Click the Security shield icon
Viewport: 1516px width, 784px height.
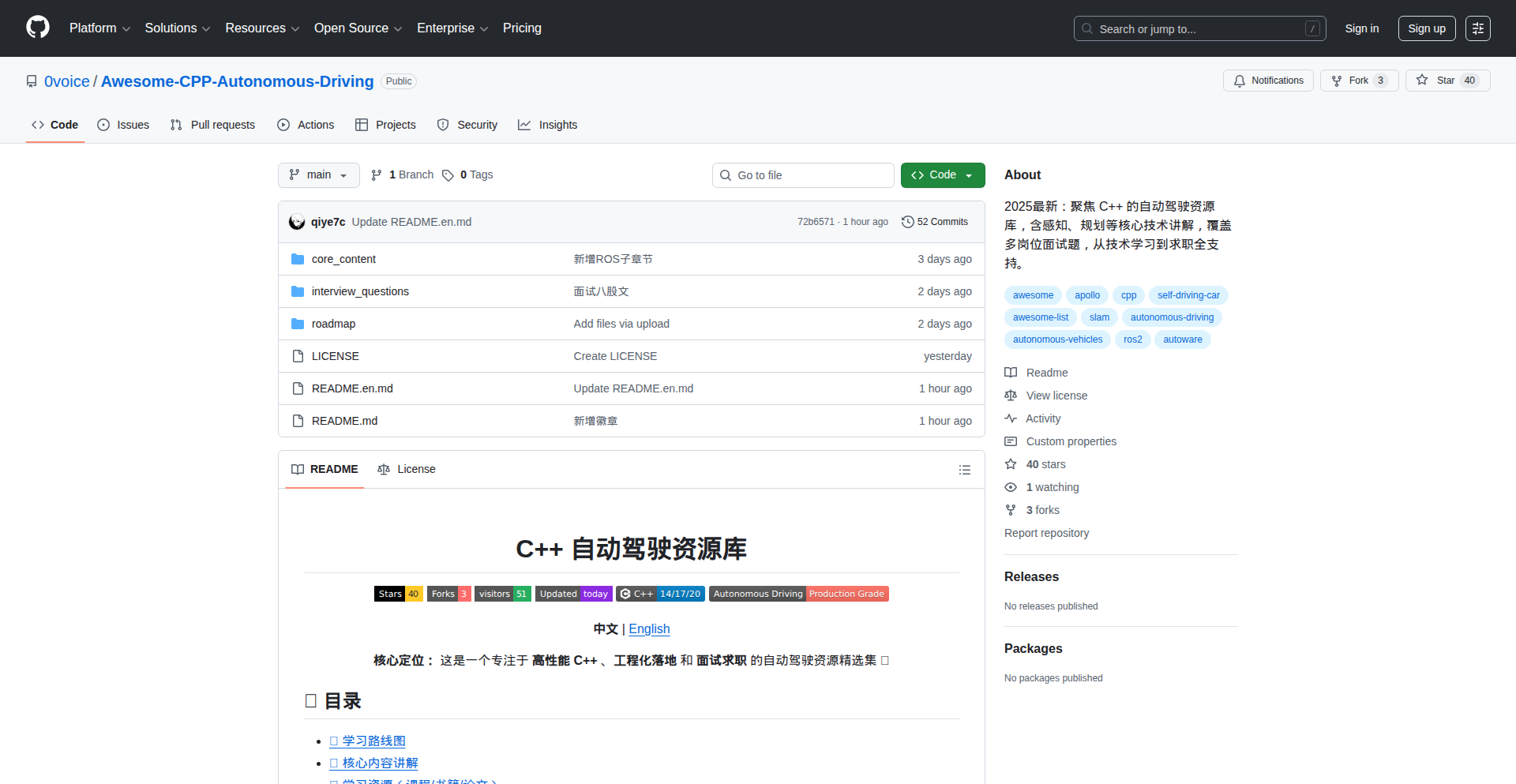(444, 125)
